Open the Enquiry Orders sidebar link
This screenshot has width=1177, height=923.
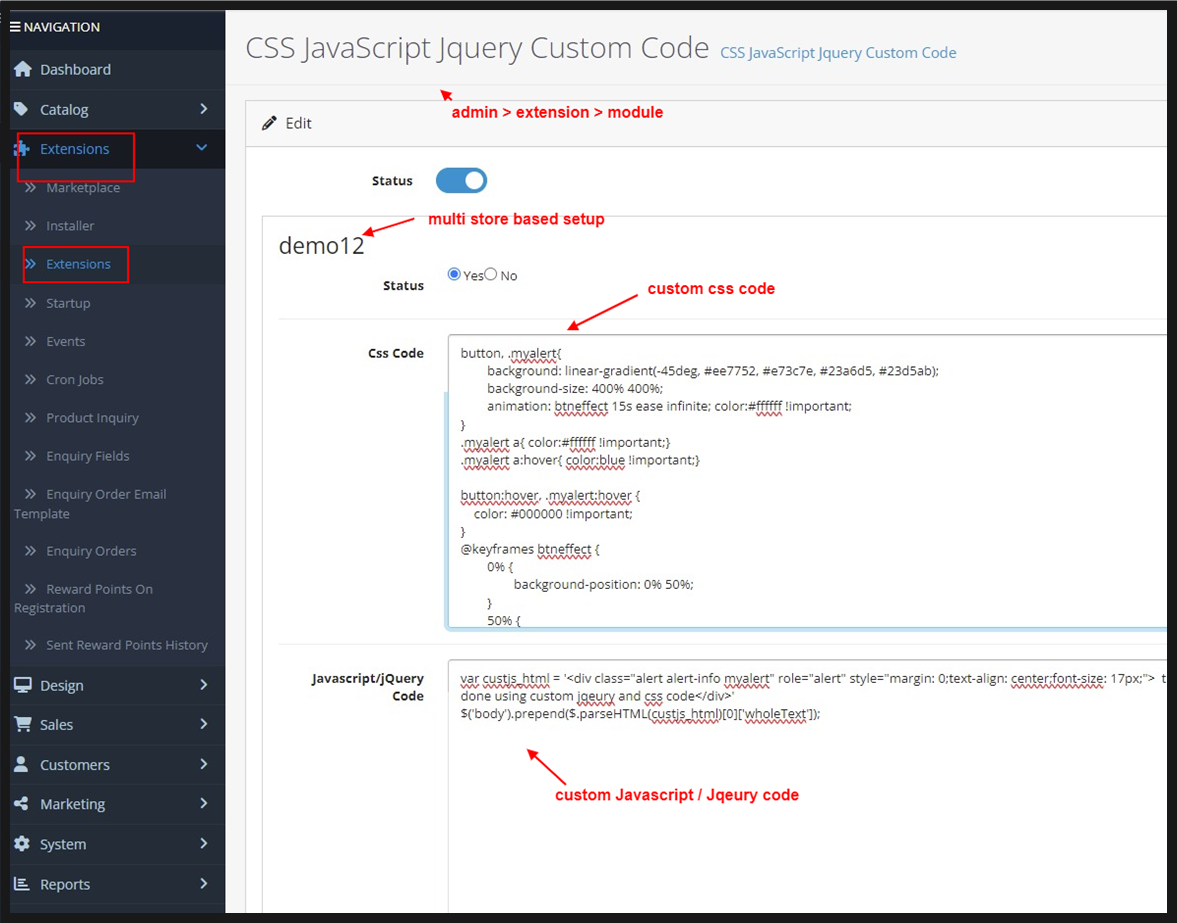[91, 551]
